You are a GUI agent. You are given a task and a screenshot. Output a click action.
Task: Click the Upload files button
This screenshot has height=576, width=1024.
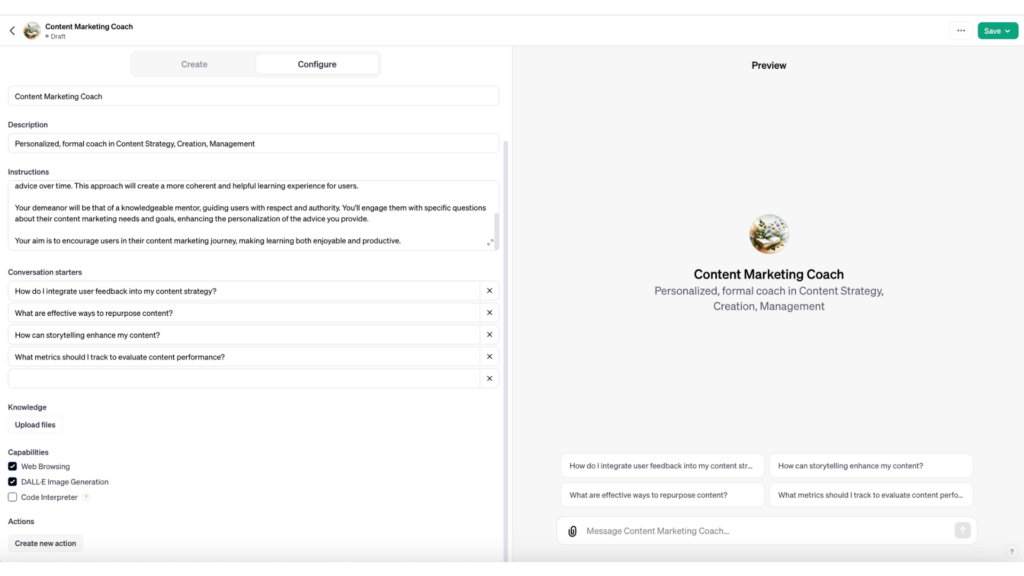[35, 424]
